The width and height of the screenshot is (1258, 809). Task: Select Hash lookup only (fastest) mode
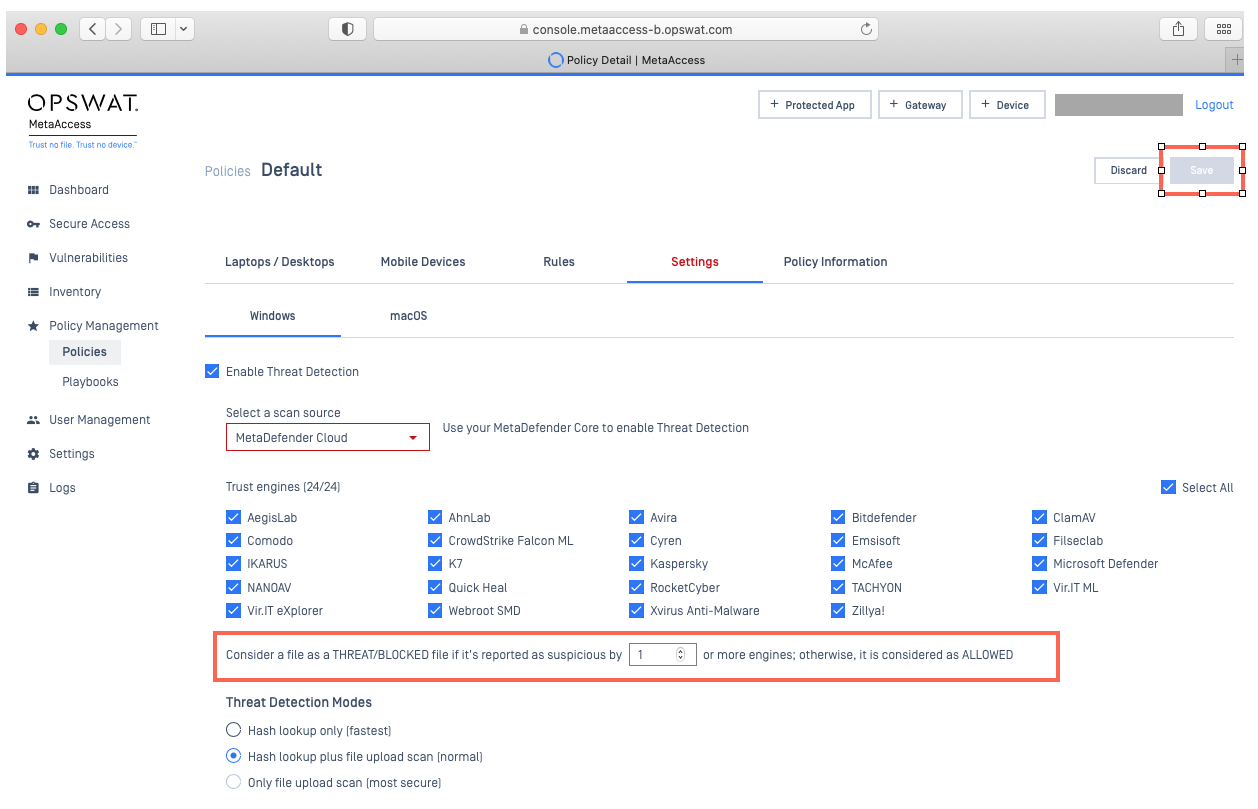point(234,730)
